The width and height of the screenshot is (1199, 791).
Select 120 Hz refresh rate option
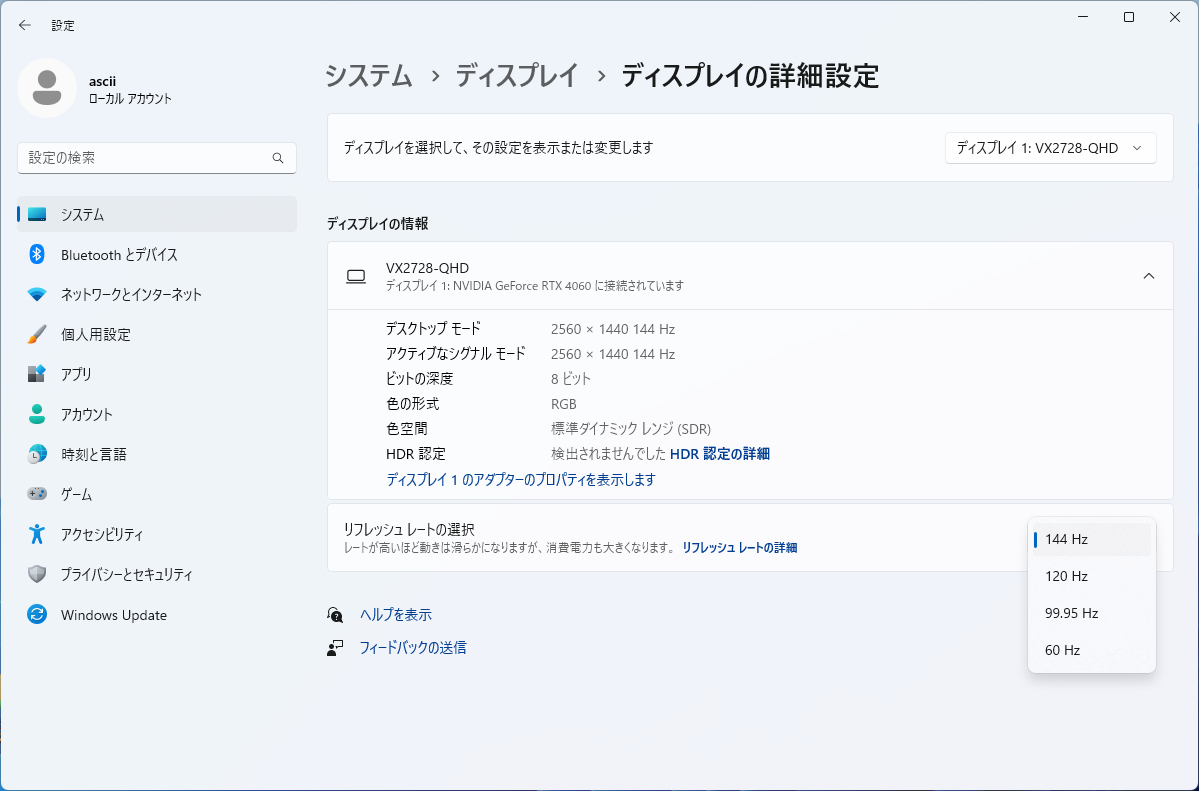[x=1066, y=576]
